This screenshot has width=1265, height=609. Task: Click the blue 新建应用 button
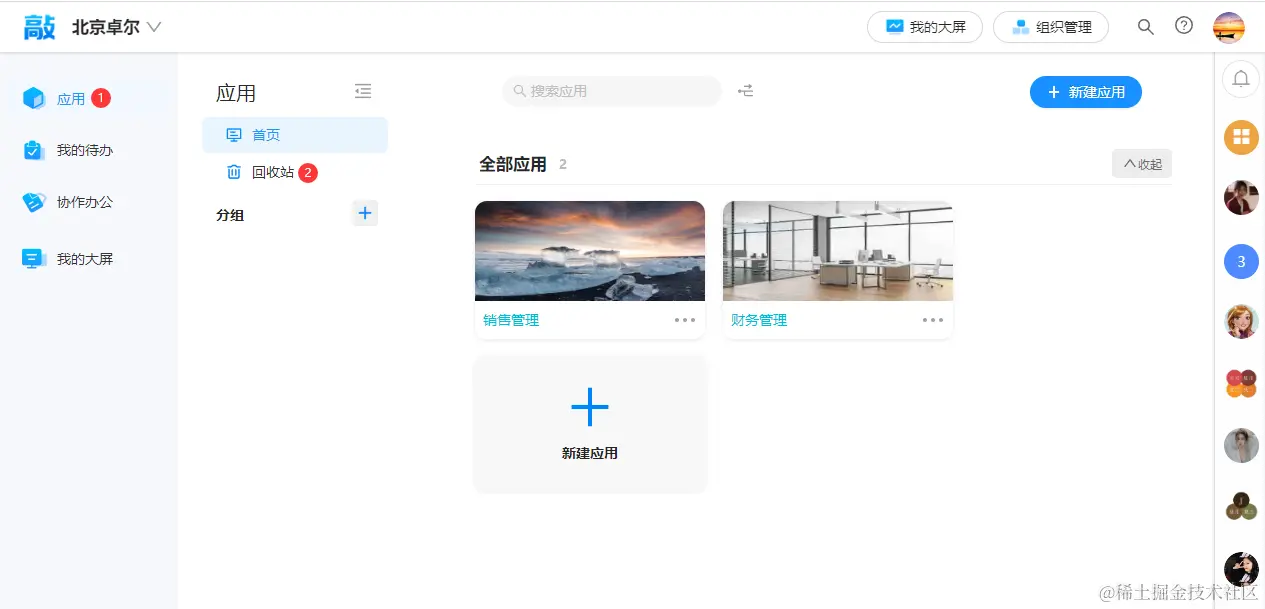point(1086,92)
